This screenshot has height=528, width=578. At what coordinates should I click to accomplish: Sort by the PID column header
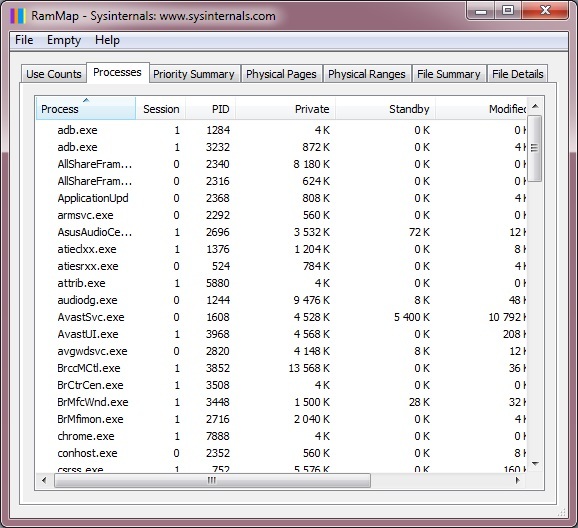click(210, 109)
